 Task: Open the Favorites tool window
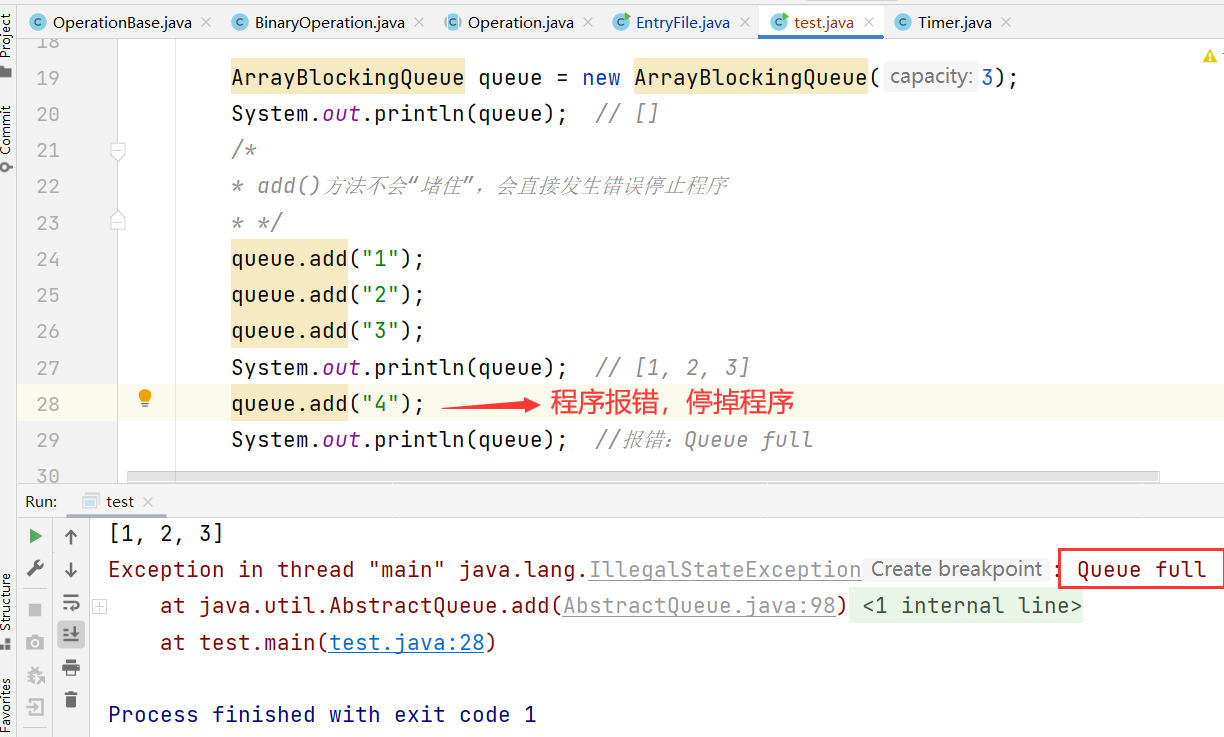click(7, 705)
